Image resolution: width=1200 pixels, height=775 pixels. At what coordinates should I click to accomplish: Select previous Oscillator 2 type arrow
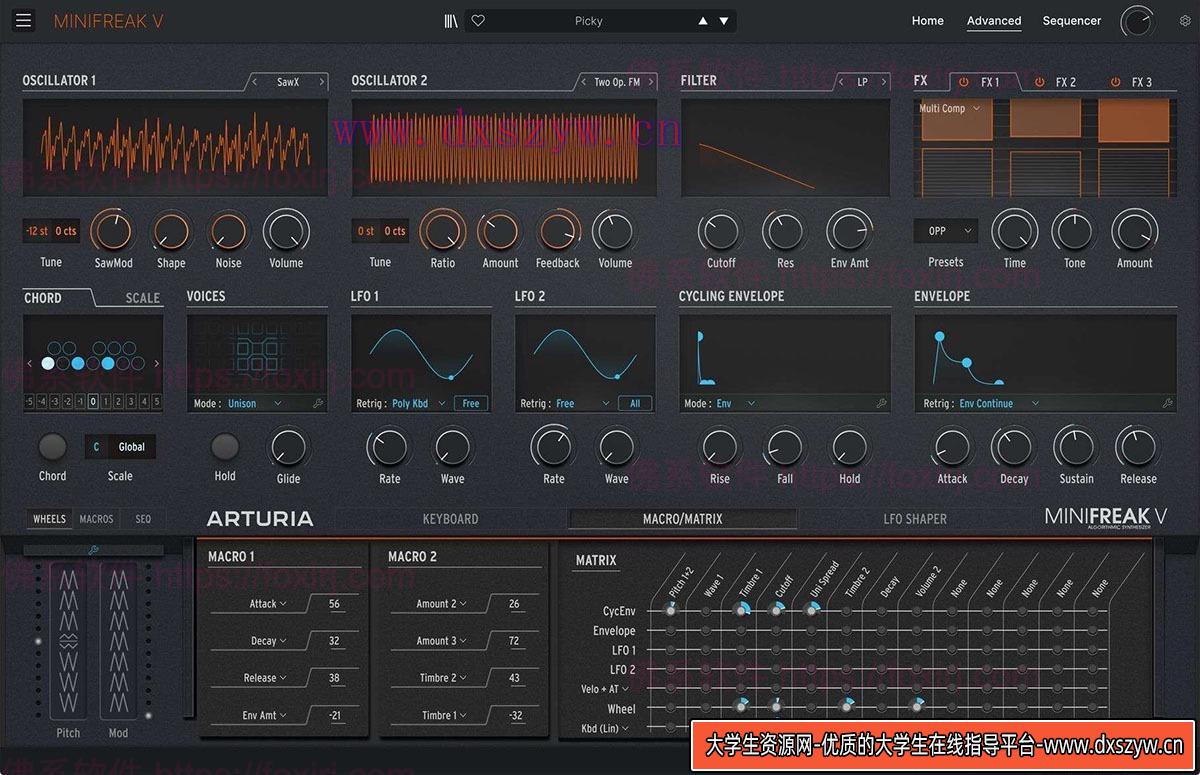pos(584,82)
